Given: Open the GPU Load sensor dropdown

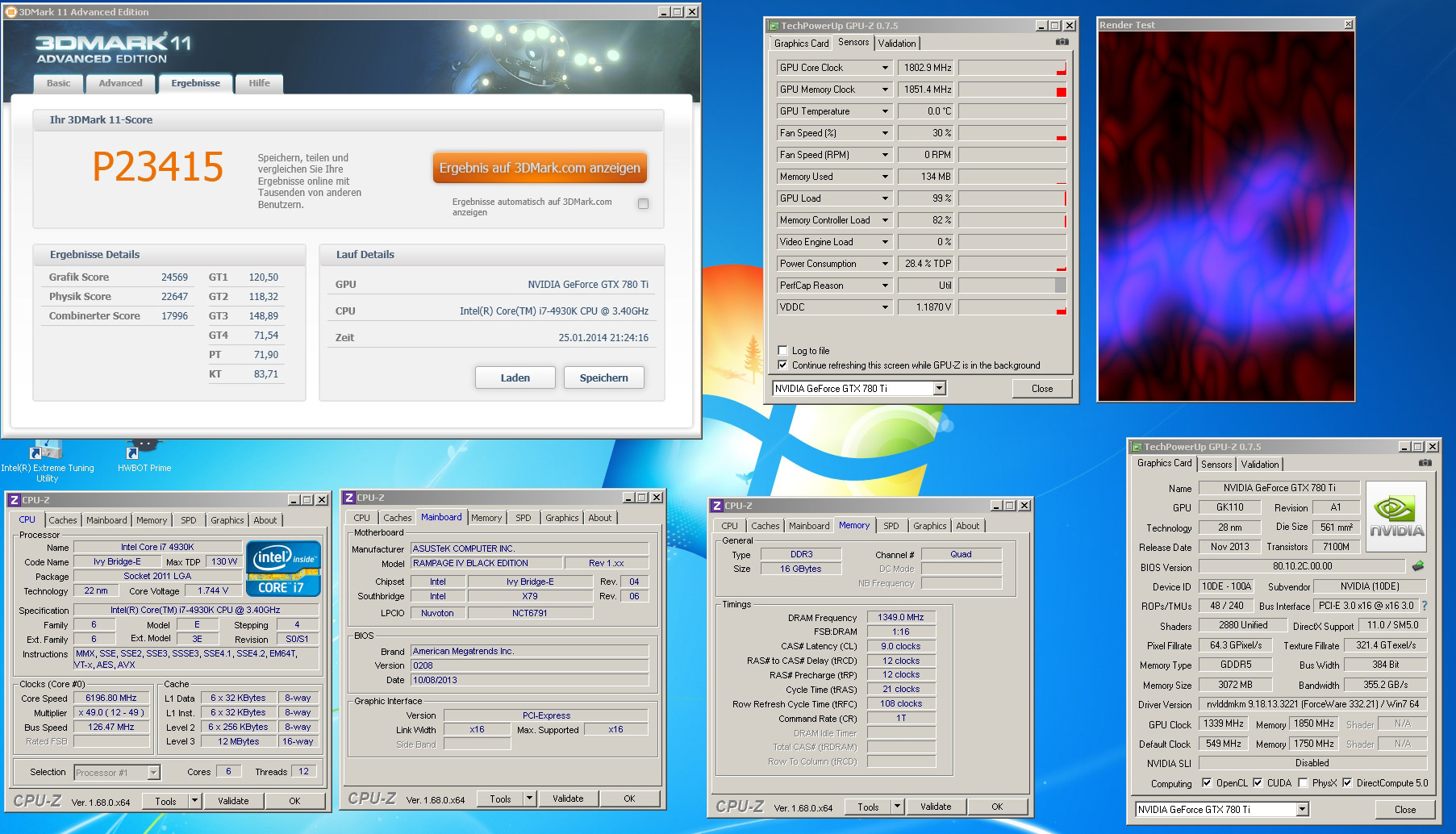Looking at the screenshot, I should coord(885,198).
